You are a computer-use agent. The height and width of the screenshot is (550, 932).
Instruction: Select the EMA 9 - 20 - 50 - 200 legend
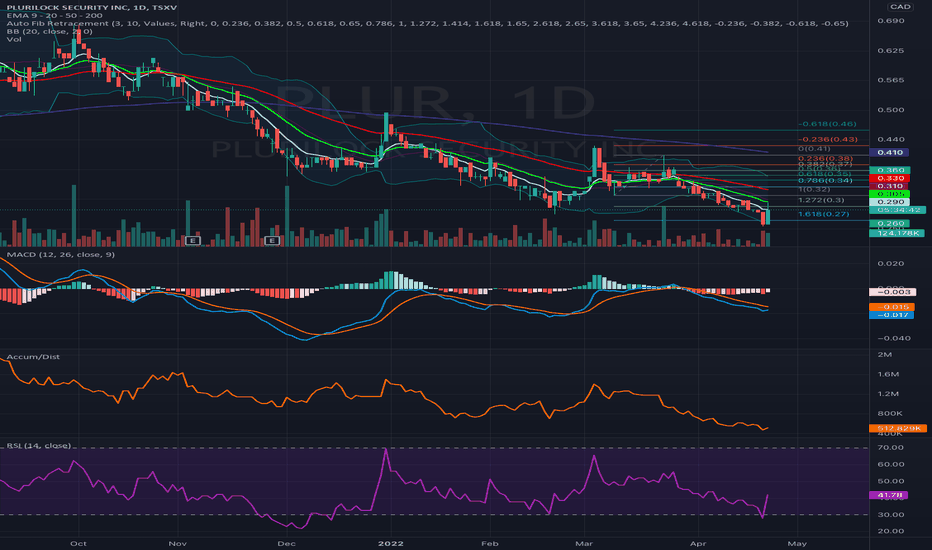click(x=54, y=15)
